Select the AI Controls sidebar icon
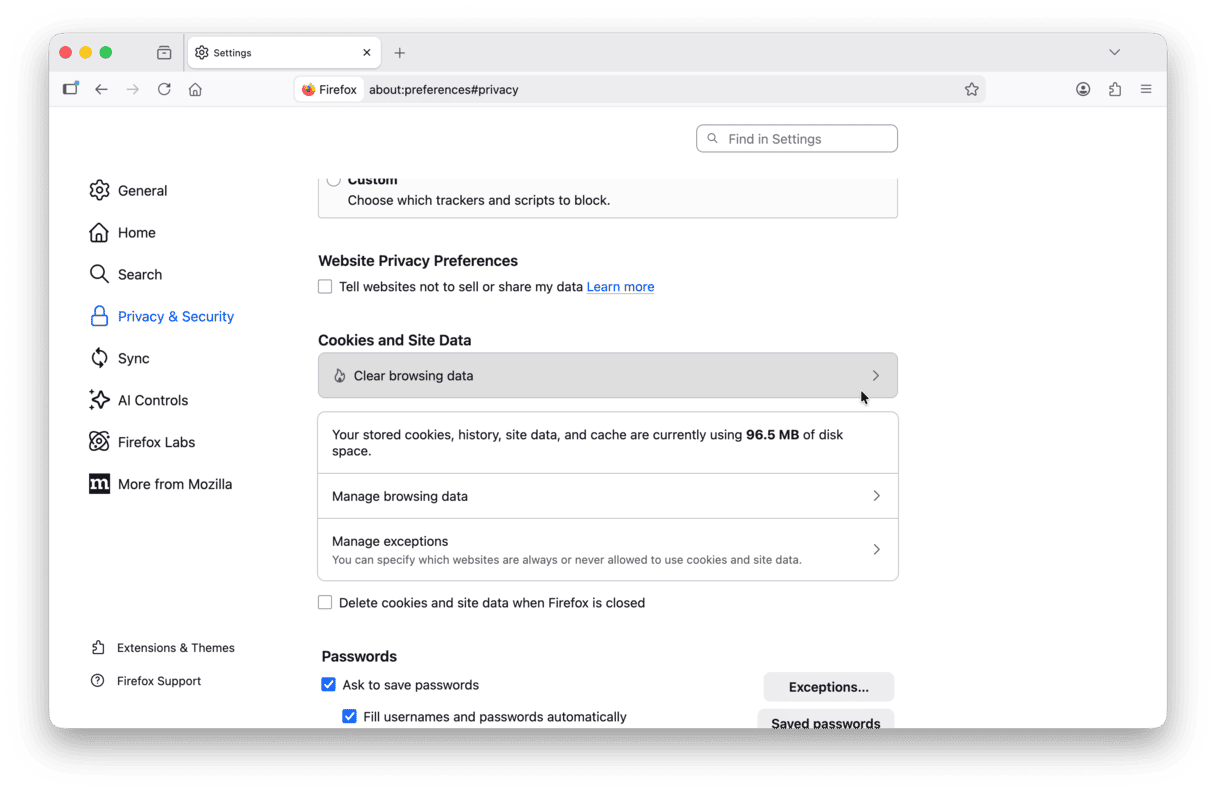The image size is (1216, 793). pyautogui.click(x=99, y=399)
